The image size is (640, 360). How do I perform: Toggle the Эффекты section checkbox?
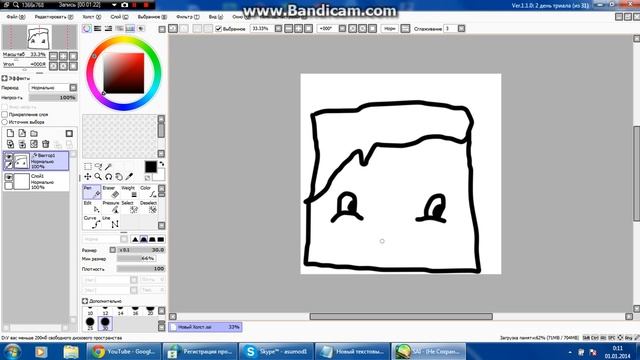(x=5, y=78)
